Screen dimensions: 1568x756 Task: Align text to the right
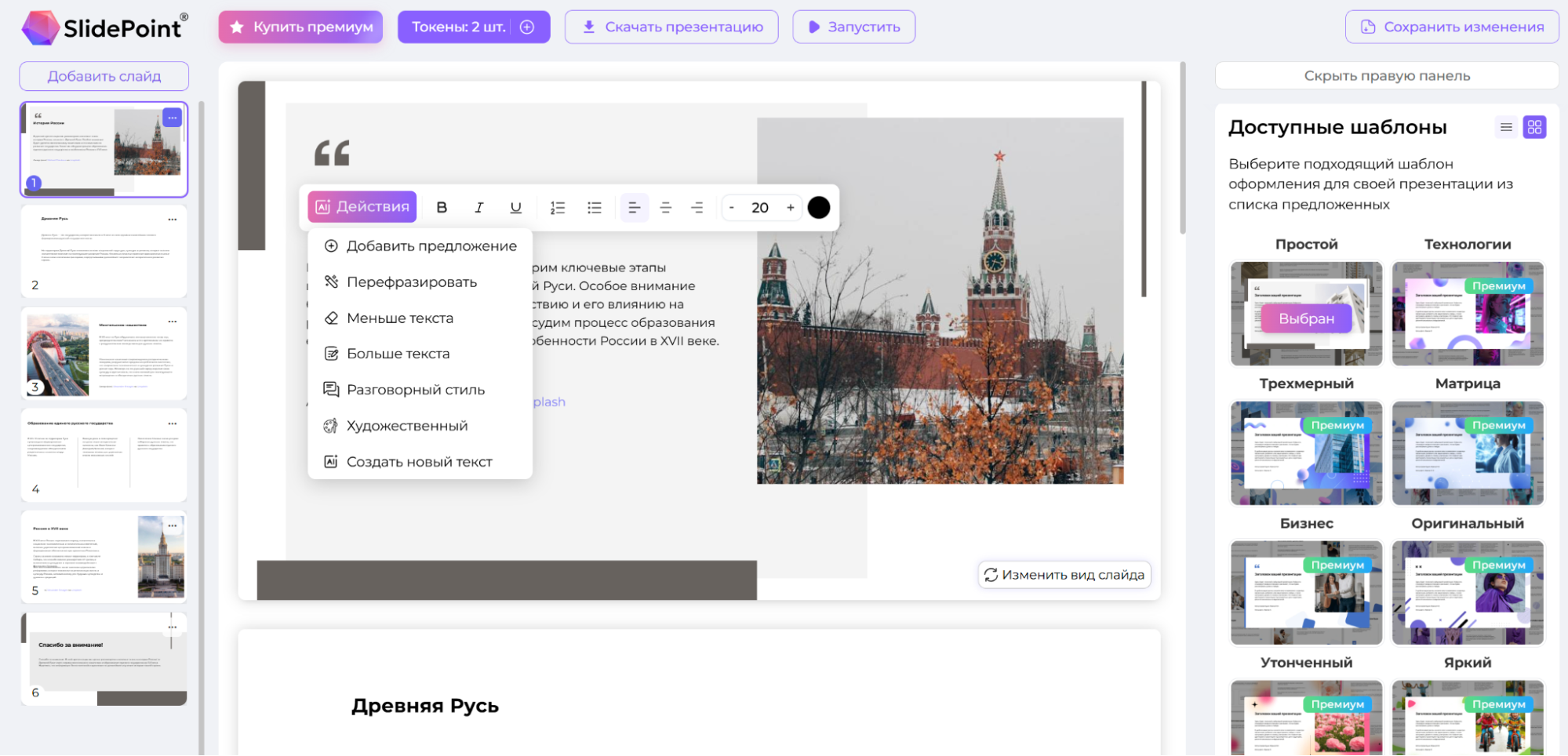click(x=697, y=207)
